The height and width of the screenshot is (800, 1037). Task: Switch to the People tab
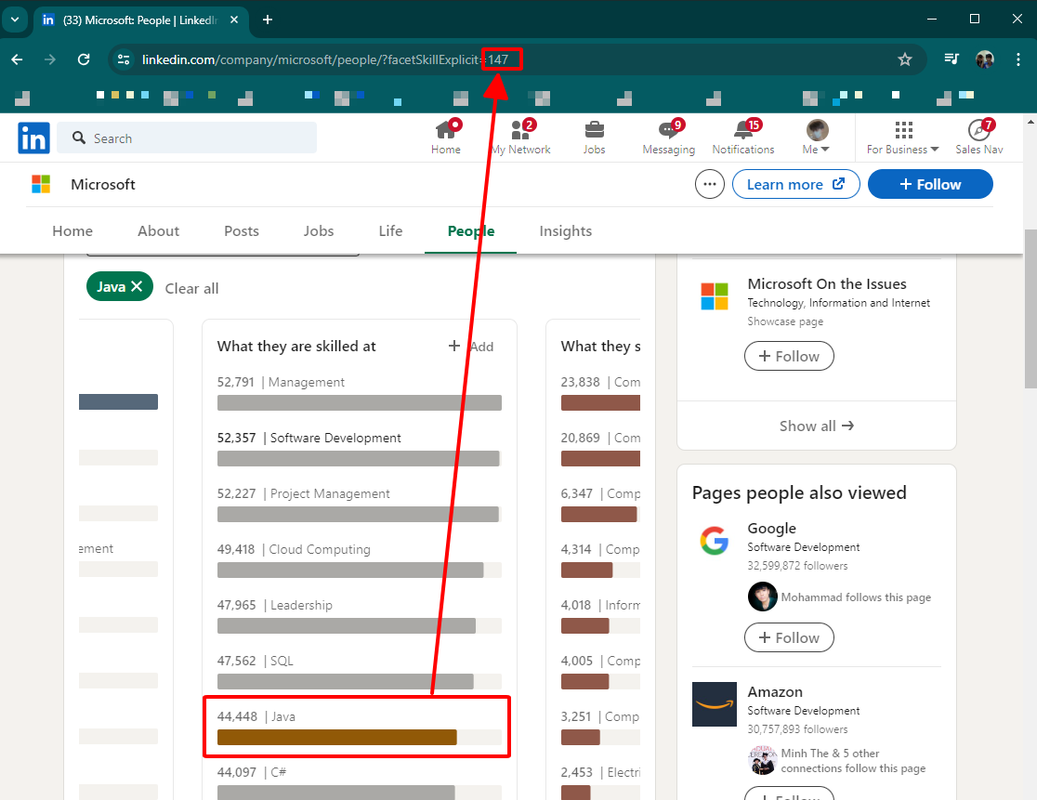[471, 231]
